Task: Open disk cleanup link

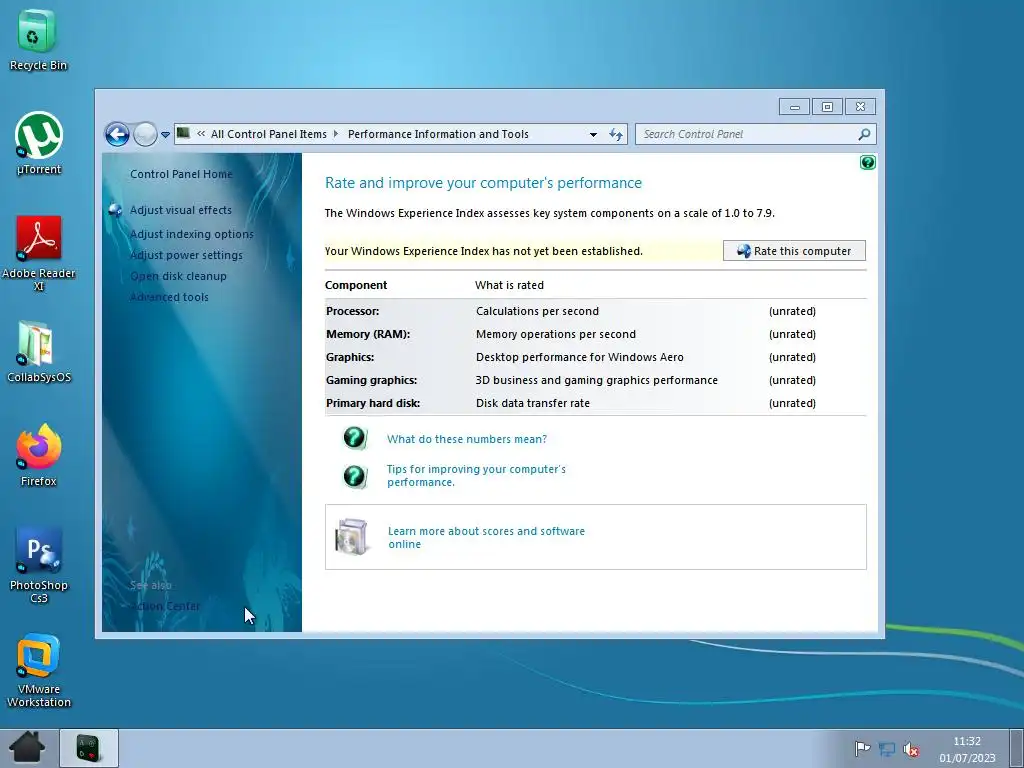Action: pyautogui.click(x=178, y=276)
